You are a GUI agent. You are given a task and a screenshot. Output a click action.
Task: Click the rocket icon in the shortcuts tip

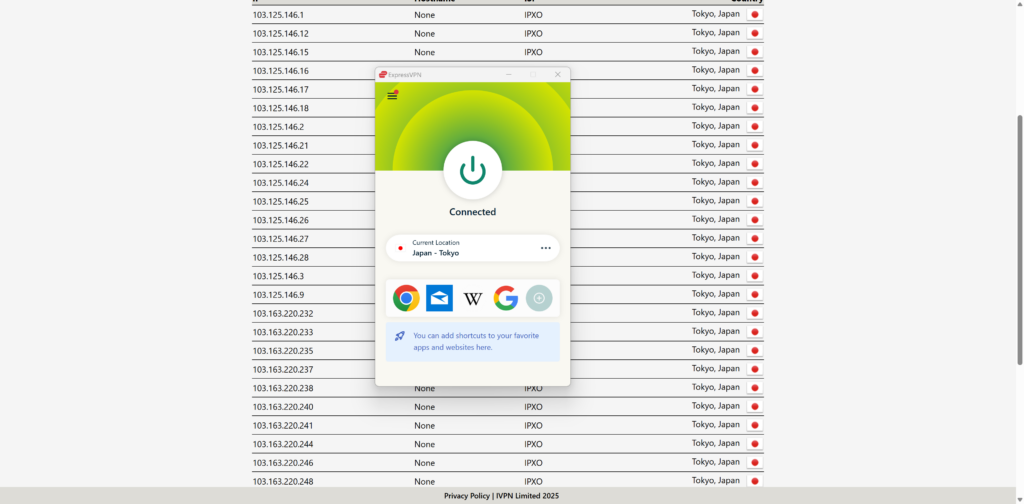(x=400, y=336)
